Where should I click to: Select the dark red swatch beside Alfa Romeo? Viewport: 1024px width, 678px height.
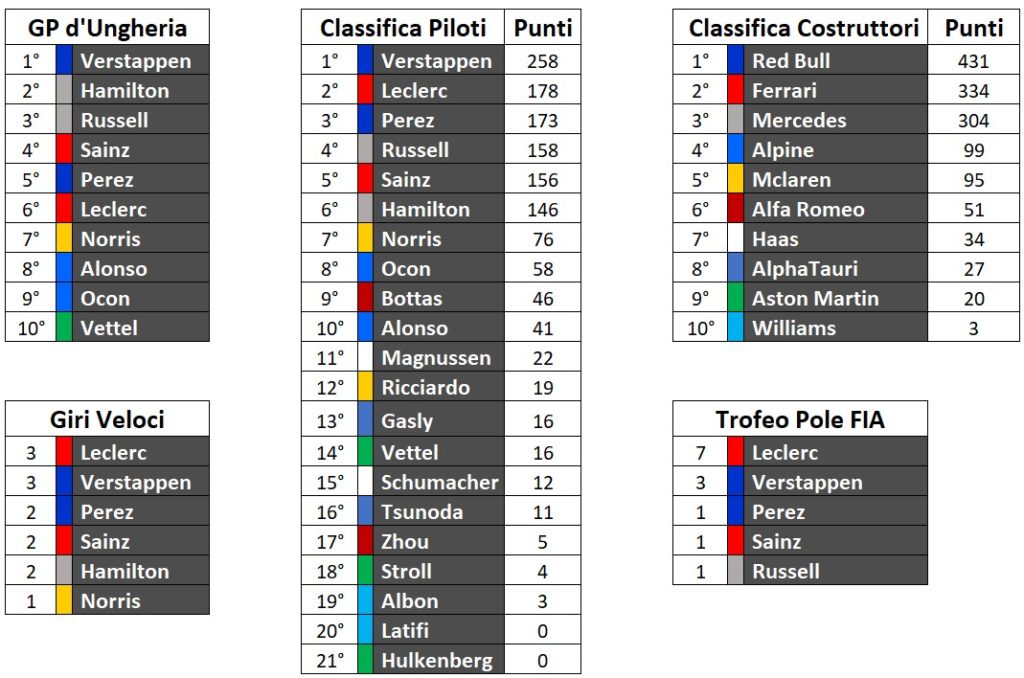735,209
